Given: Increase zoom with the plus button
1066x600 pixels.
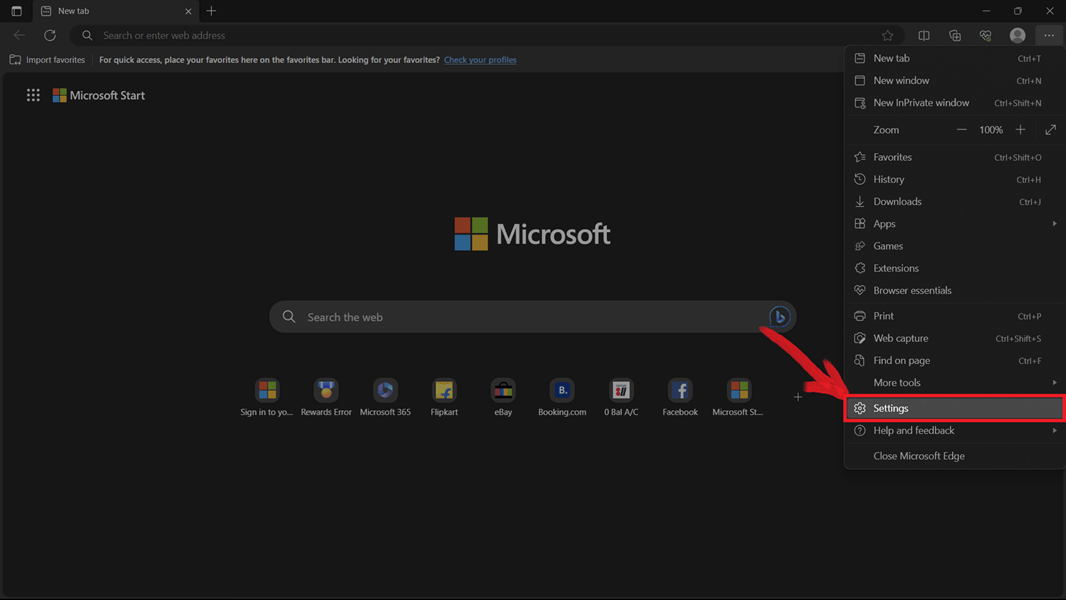Looking at the screenshot, I should (1020, 130).
